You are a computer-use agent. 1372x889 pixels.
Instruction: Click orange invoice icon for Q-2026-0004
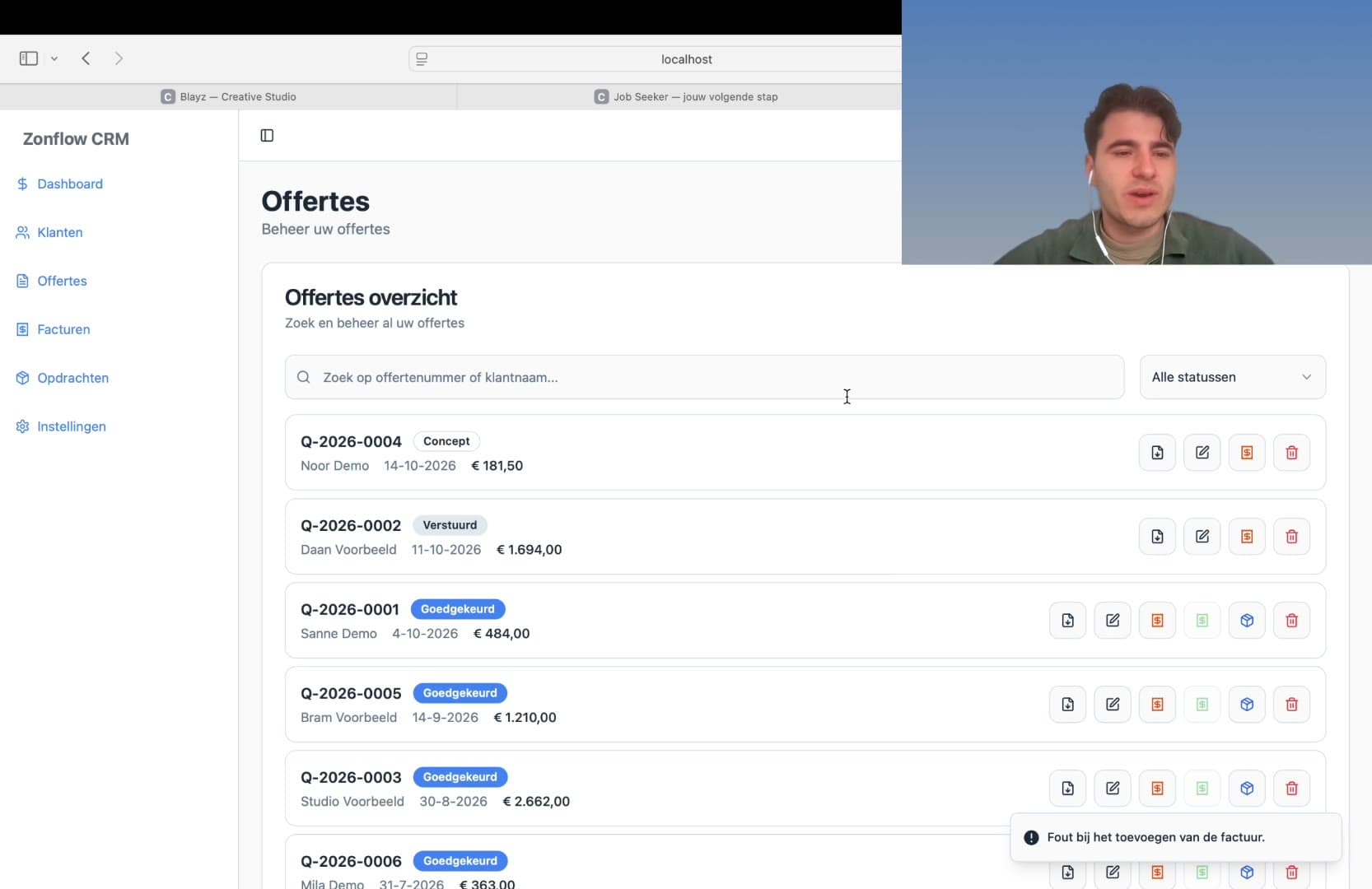coord(1247,453)
